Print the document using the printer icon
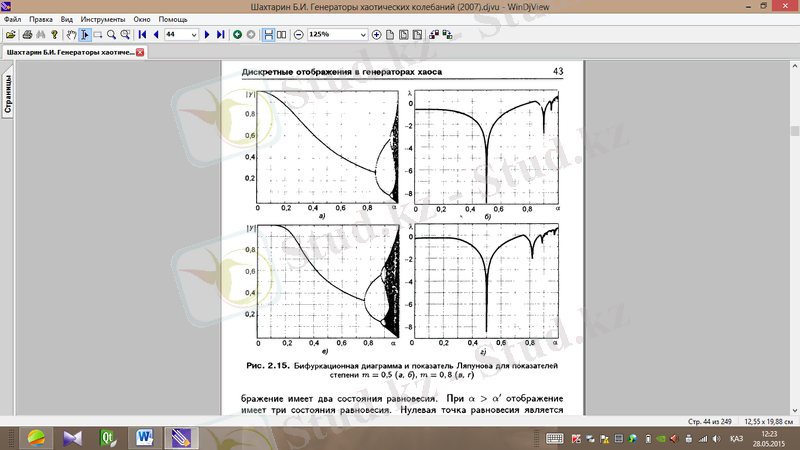Screen dimensions: 800x450 [x=27, y=35]
